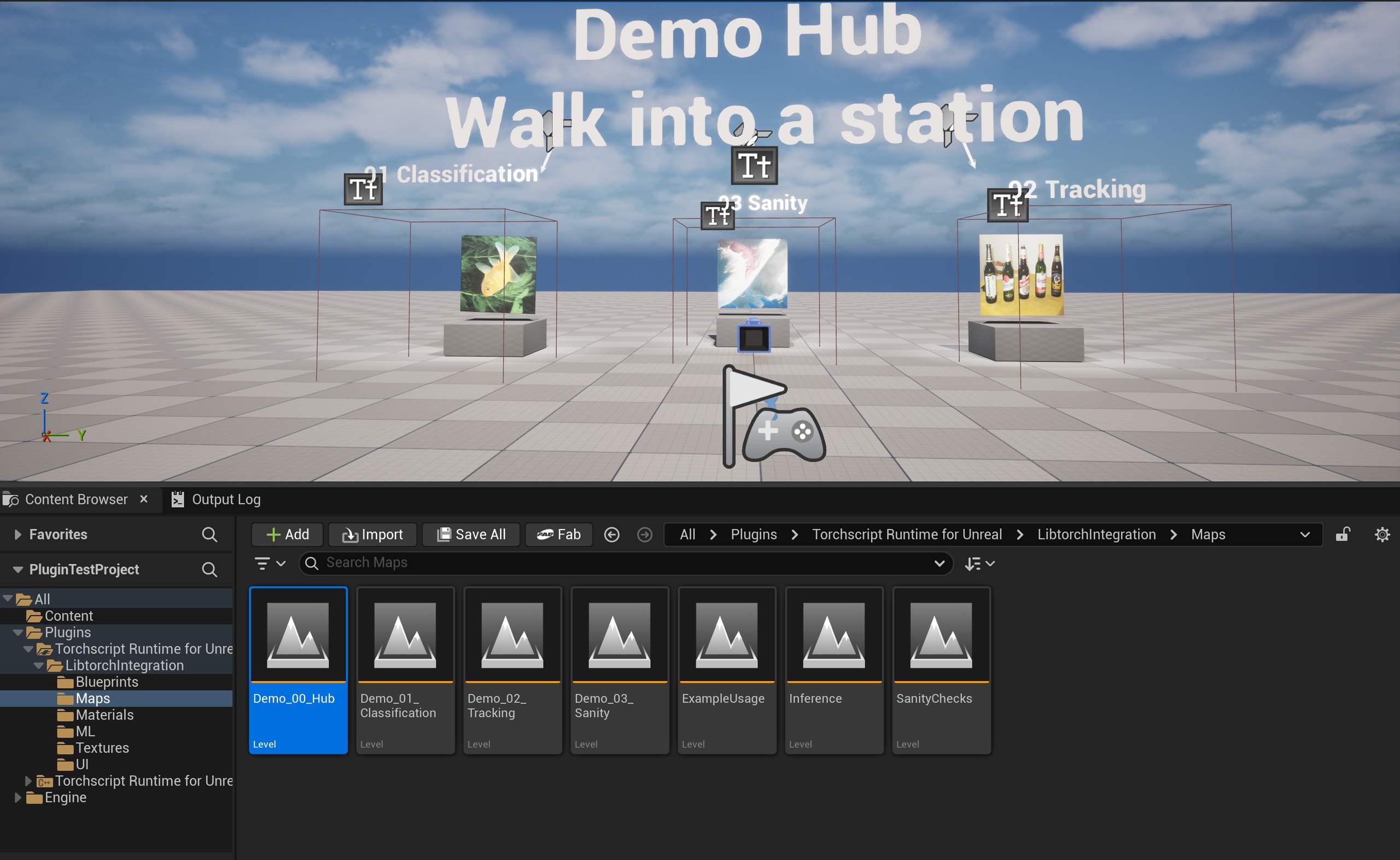The width and height of the screenshot is (1400, 860).
Task: Click the Import button
Action: point(372,534)
